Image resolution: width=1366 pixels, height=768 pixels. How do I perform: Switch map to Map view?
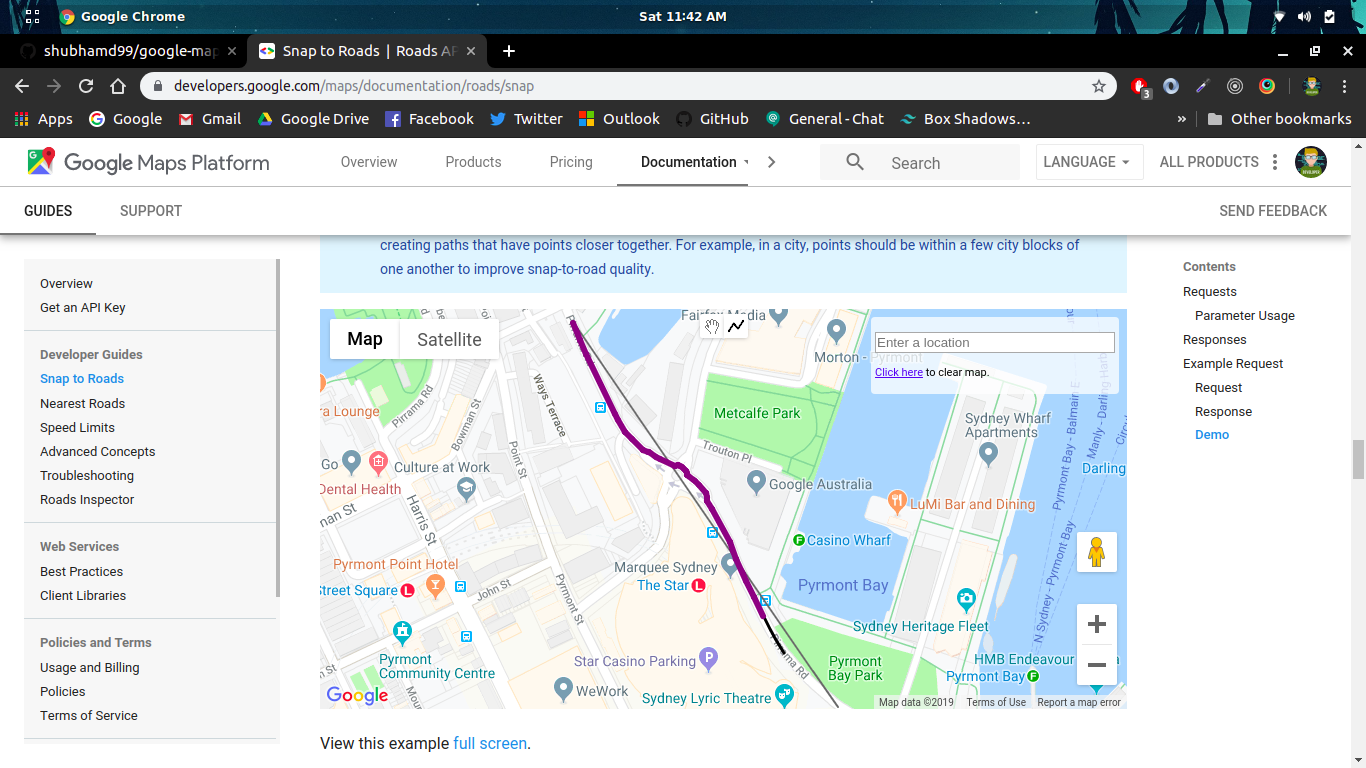coord(365,340)
